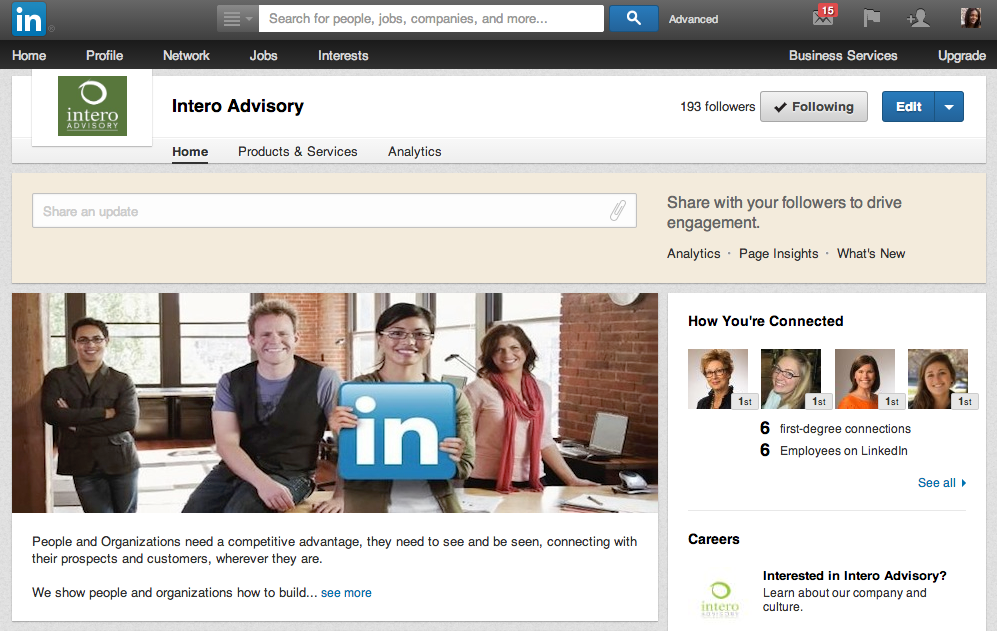Open the search category dropdown menu
Image resolution: width=997 pixels, height=631 pixels.
point(238,19)
